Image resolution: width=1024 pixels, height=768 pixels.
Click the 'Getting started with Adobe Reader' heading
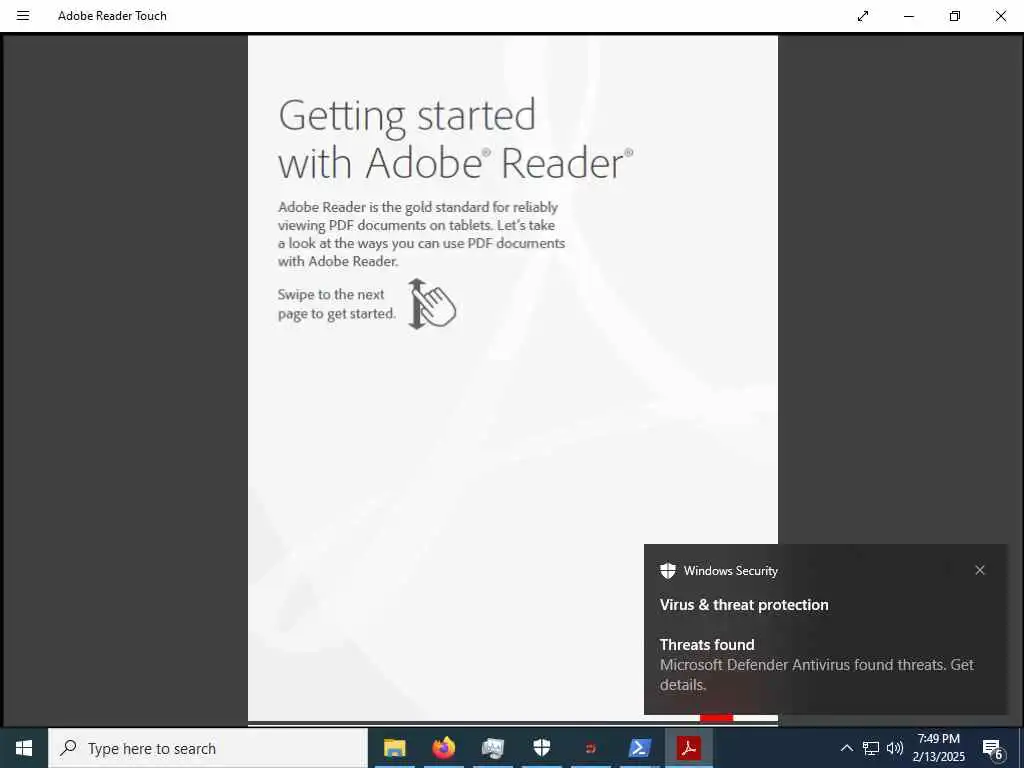click(x=455, y=139)
